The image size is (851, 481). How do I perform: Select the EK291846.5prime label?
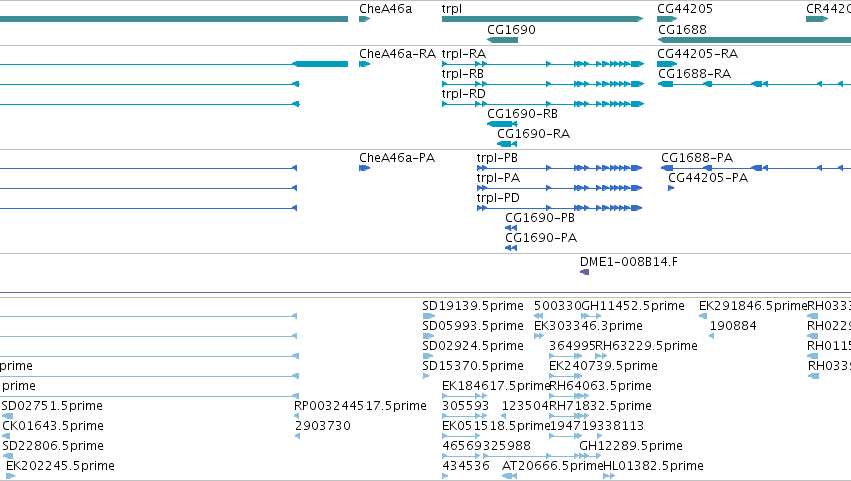pos(753,306)
